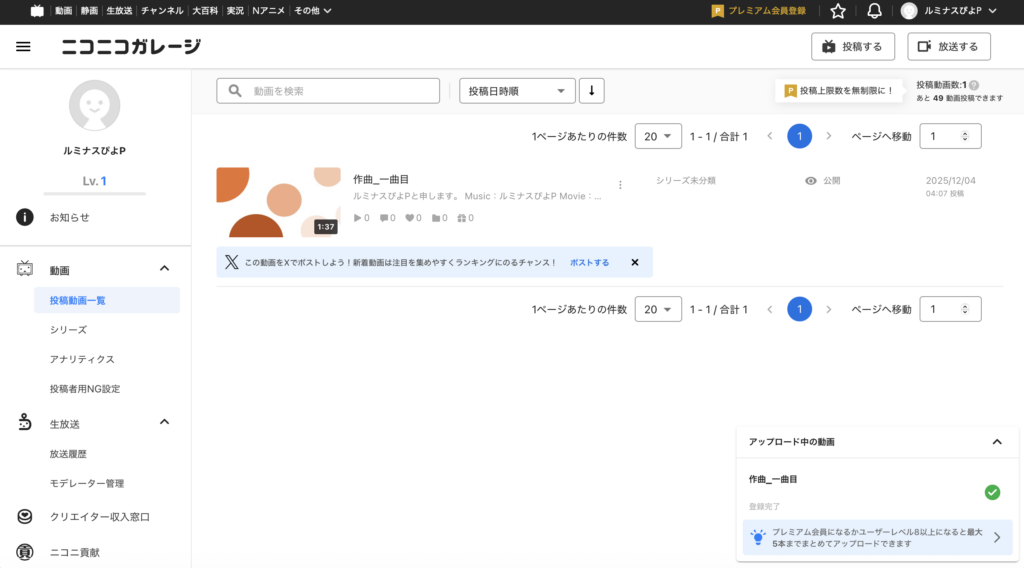The width and height of the screenshot is (1024, 568).
Task: Collapse the 生放送 sidebar section
Action: click(165, 423)
